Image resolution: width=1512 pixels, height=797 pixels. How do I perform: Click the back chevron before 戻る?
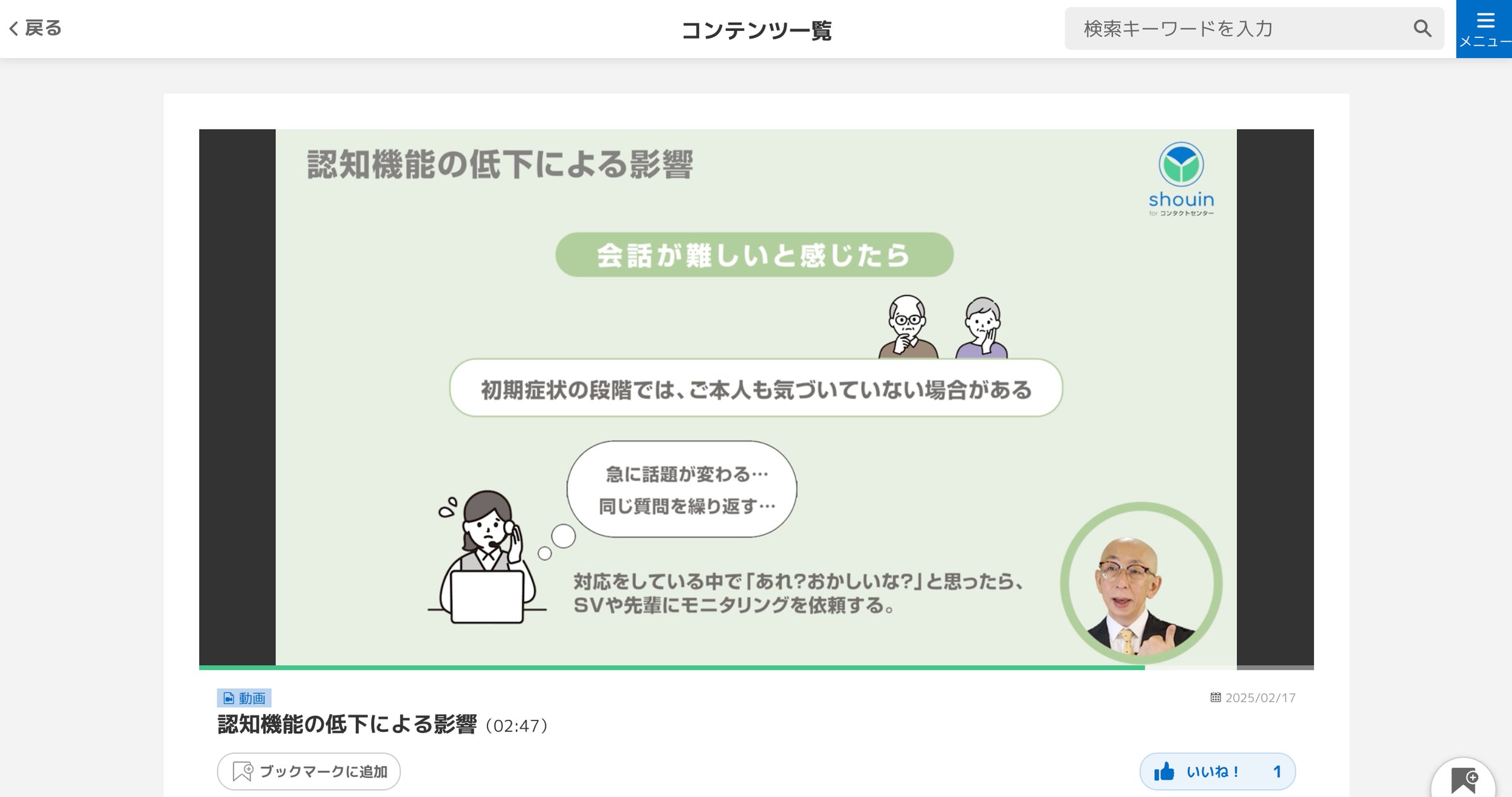(x=14, y=28)
